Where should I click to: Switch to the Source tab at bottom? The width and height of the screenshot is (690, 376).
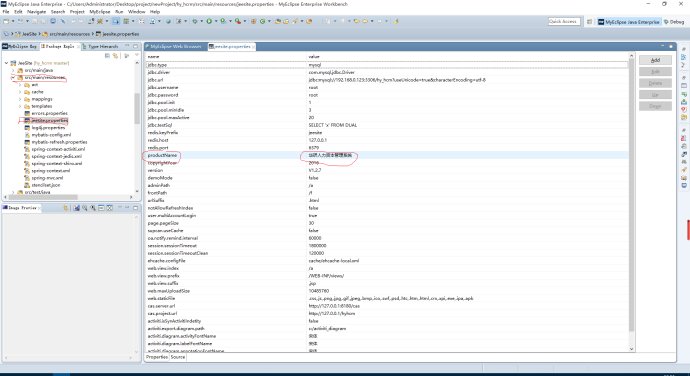pos(178,357)
